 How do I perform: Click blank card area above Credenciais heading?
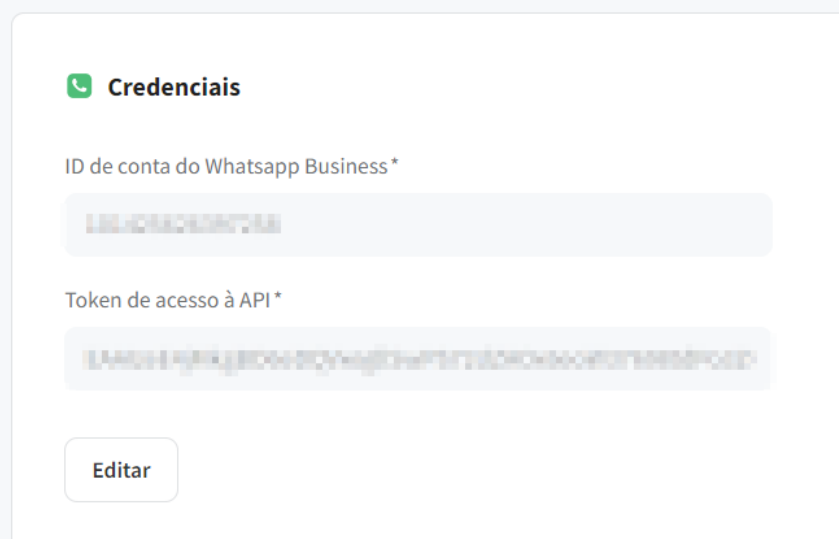click(417, 43)
